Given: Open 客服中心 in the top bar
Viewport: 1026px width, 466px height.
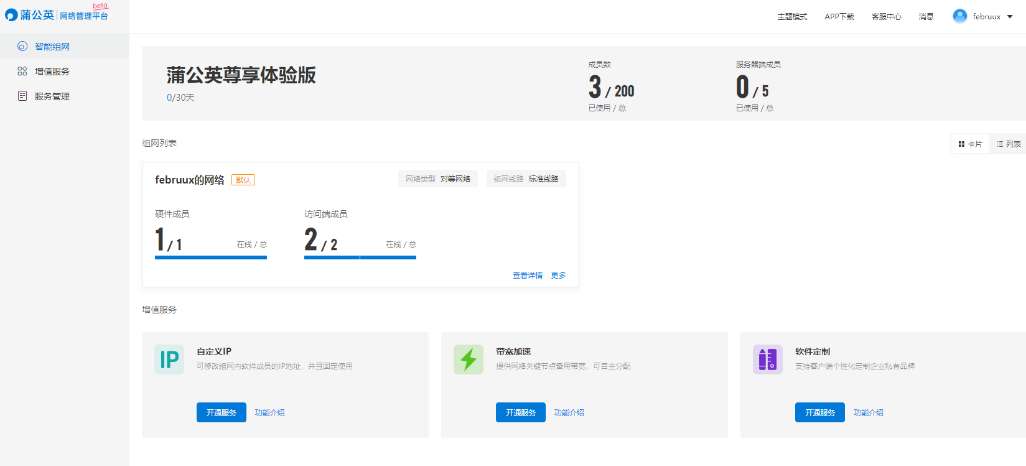Looking at the screenshot, I should 886,17.
